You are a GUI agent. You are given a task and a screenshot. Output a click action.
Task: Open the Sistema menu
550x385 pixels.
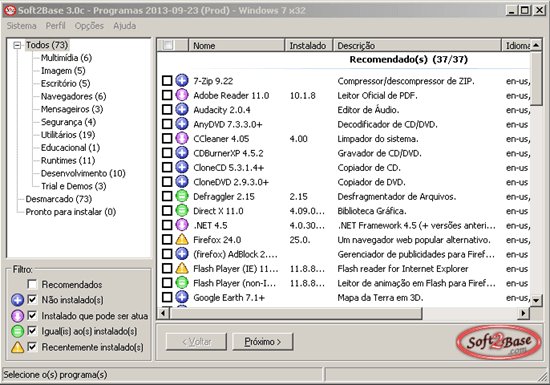click(x=21, y=26)
